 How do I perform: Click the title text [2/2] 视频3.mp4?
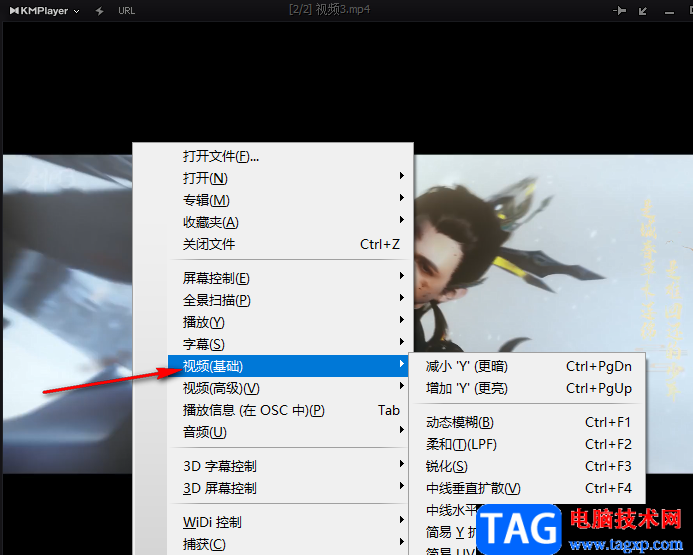(330, 10)
